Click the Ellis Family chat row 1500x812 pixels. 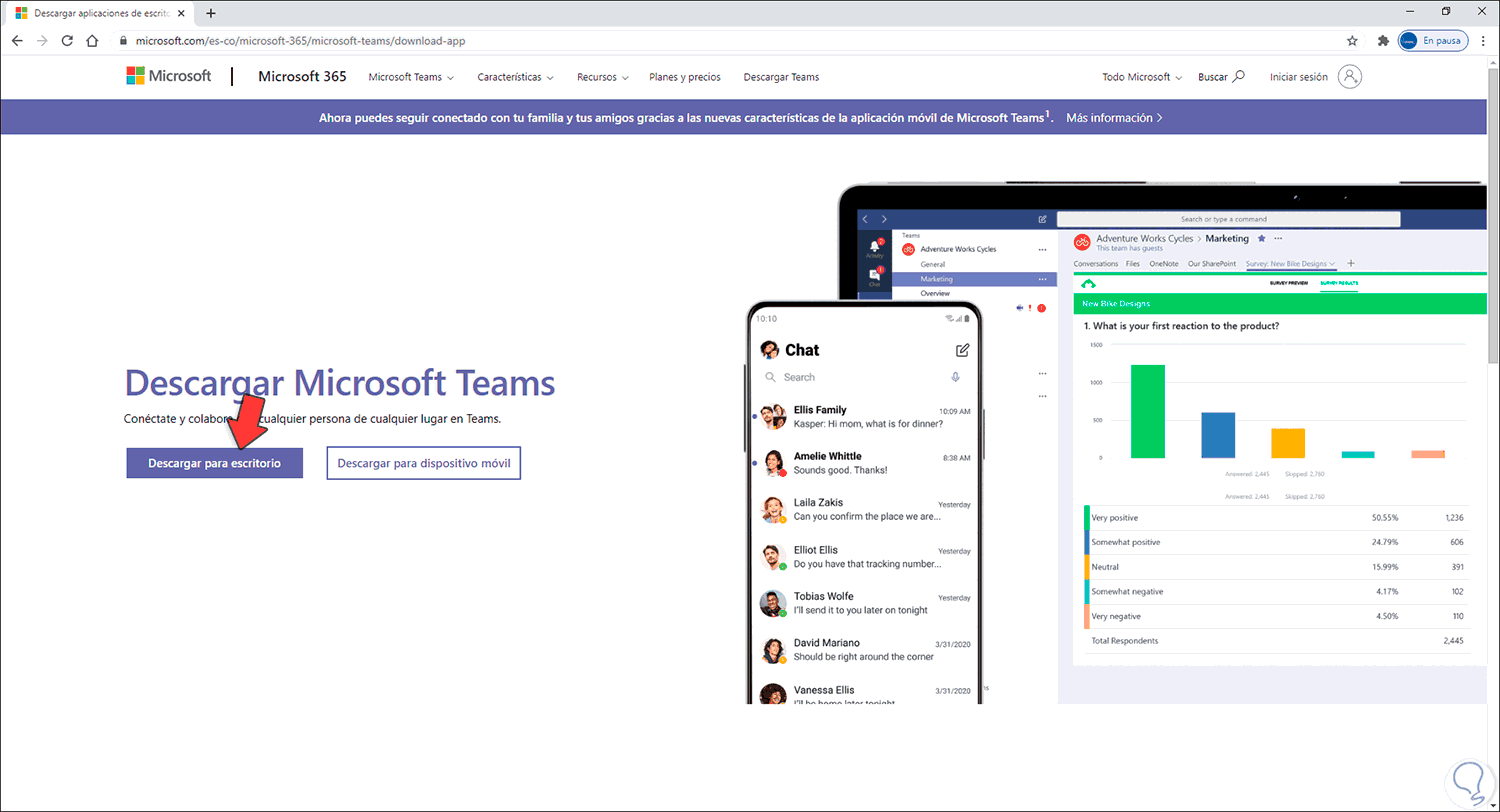tap(864, 417)
